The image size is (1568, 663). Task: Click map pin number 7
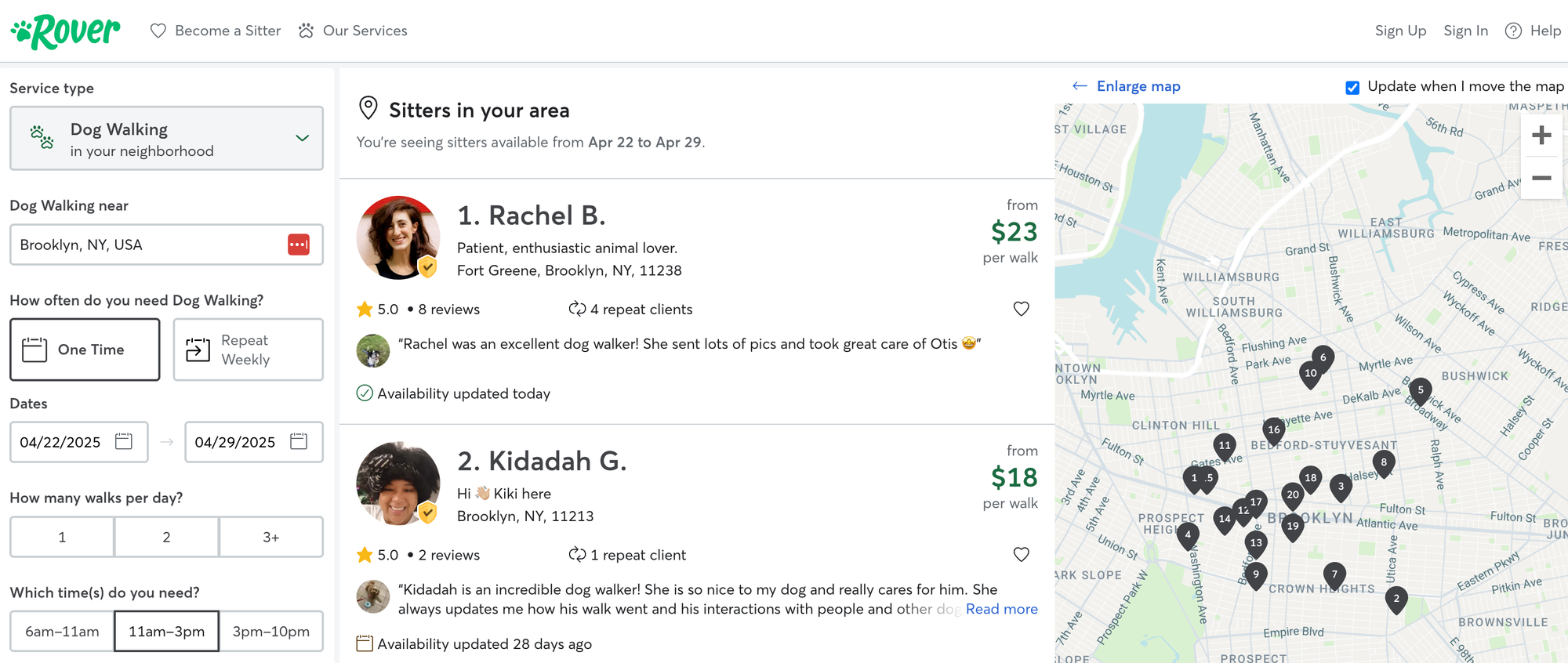point(1334,575)
